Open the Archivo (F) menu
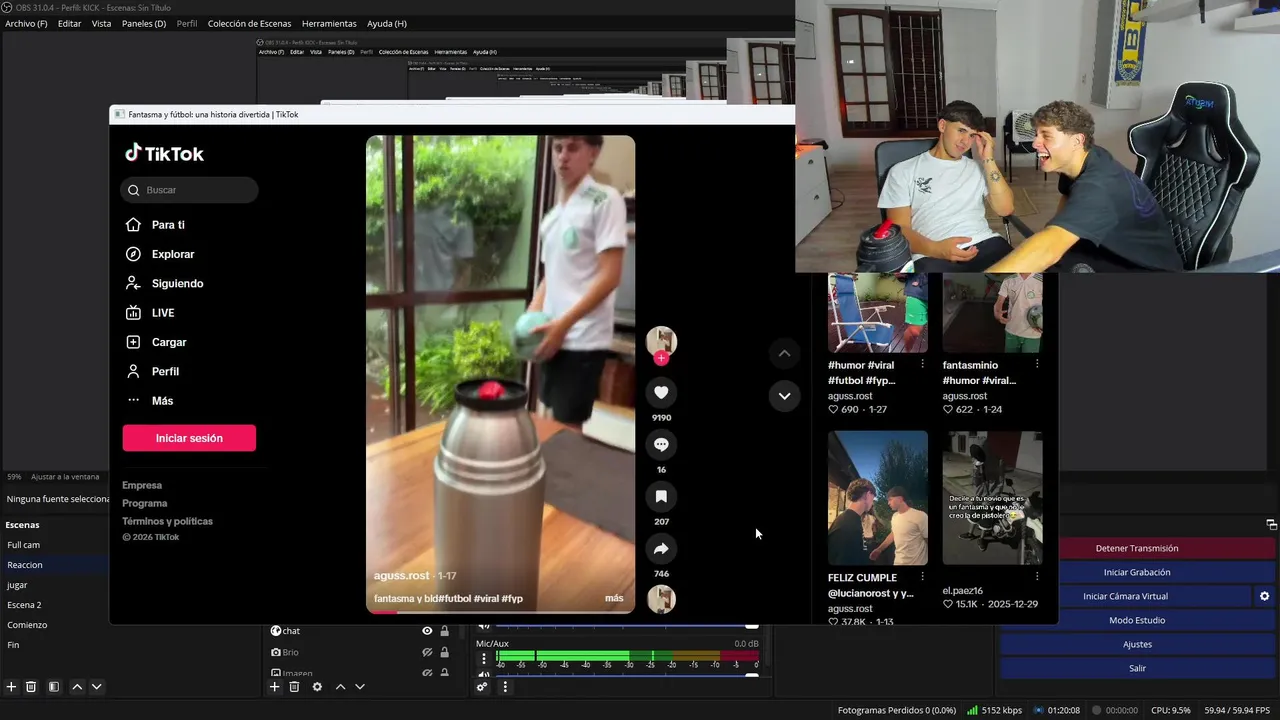The image size is (1280, 720). coord(26,23)
